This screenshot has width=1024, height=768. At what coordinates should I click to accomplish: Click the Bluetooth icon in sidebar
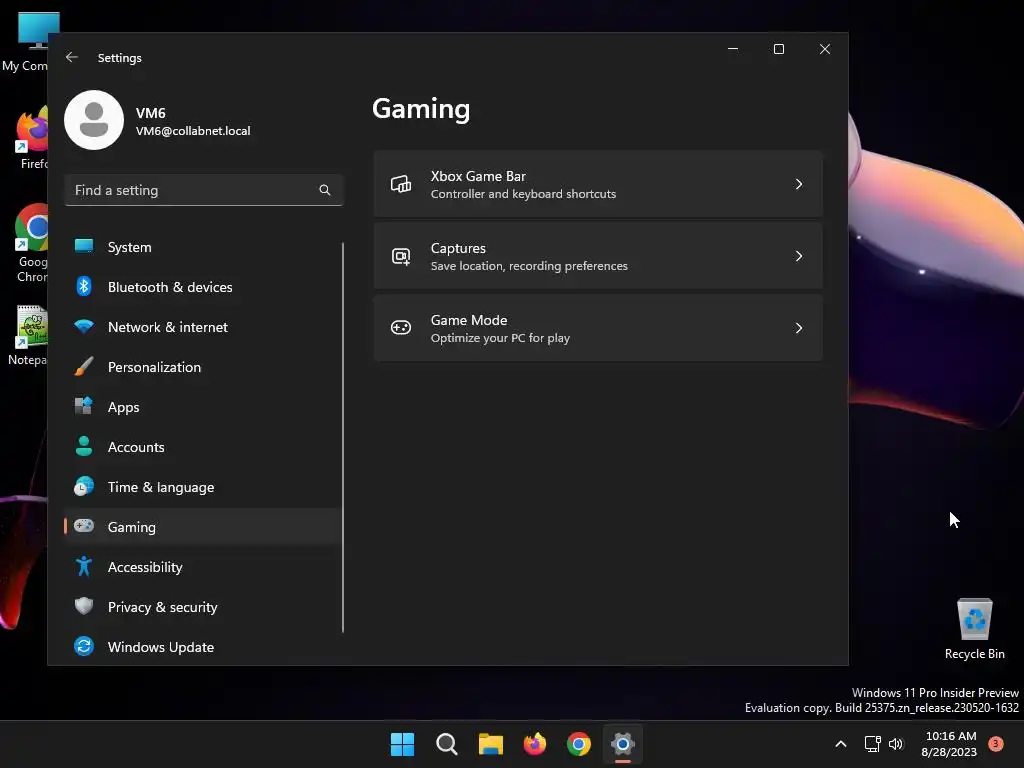[84, 286]
